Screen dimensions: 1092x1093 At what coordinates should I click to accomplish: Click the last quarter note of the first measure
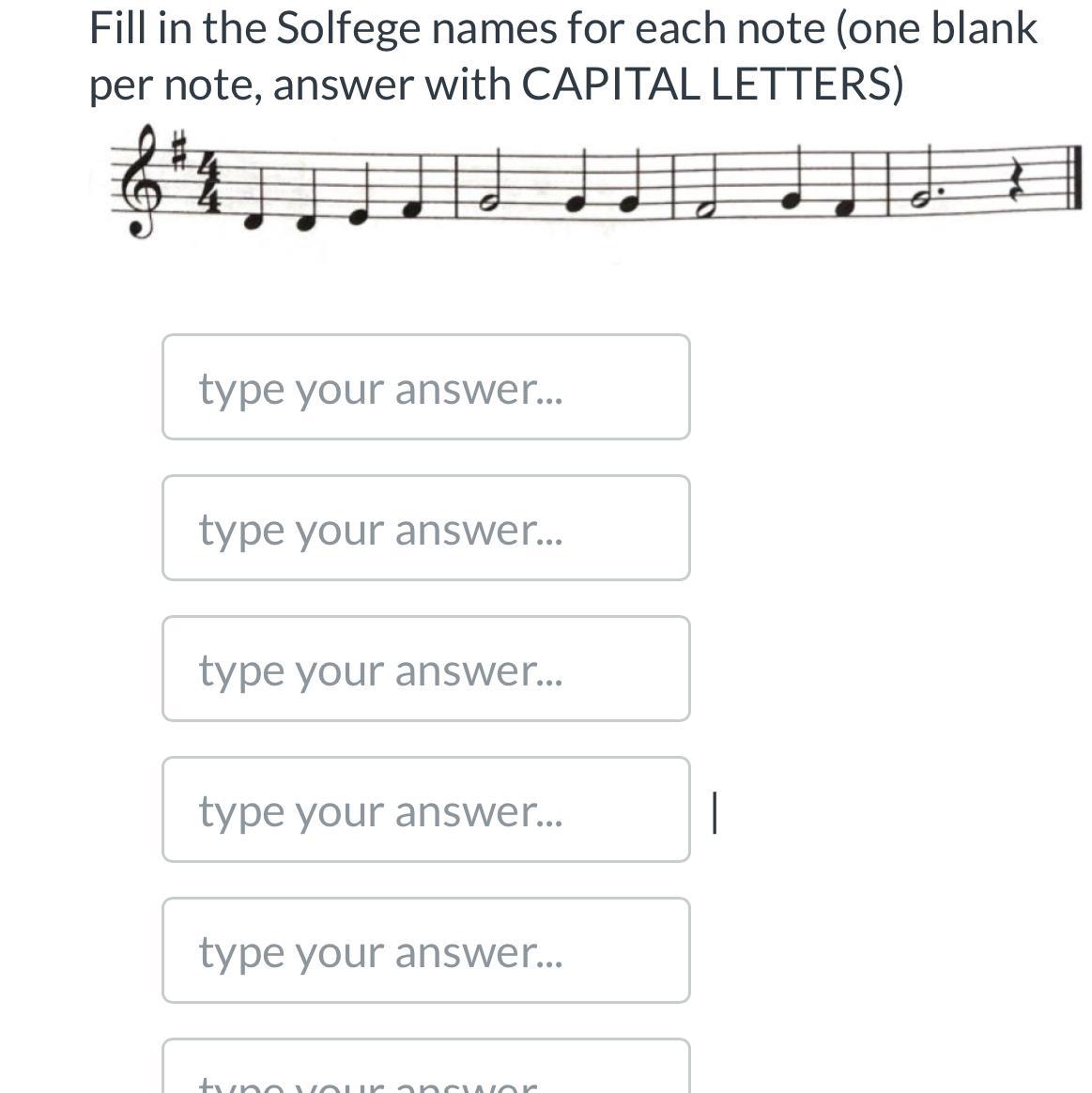pos(410,210)
